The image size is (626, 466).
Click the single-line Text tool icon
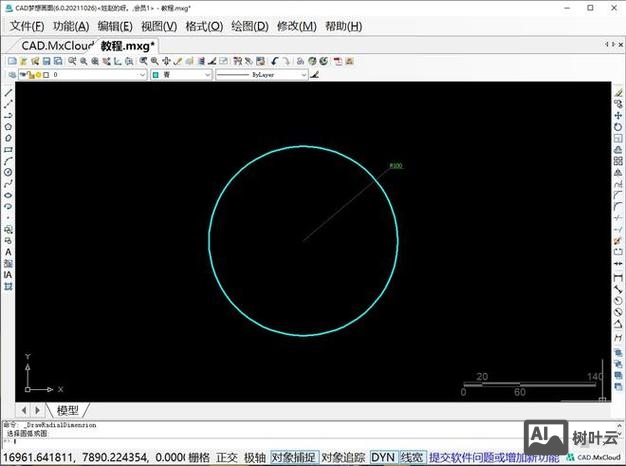(8, 252)
